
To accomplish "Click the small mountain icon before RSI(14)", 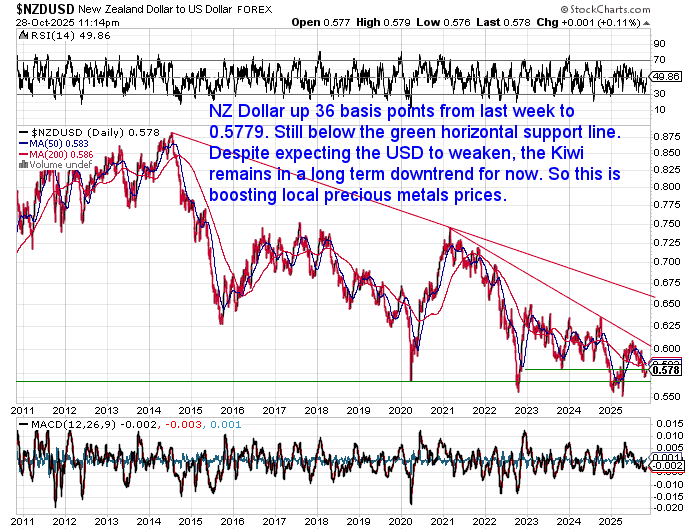I will click(23, 36).
